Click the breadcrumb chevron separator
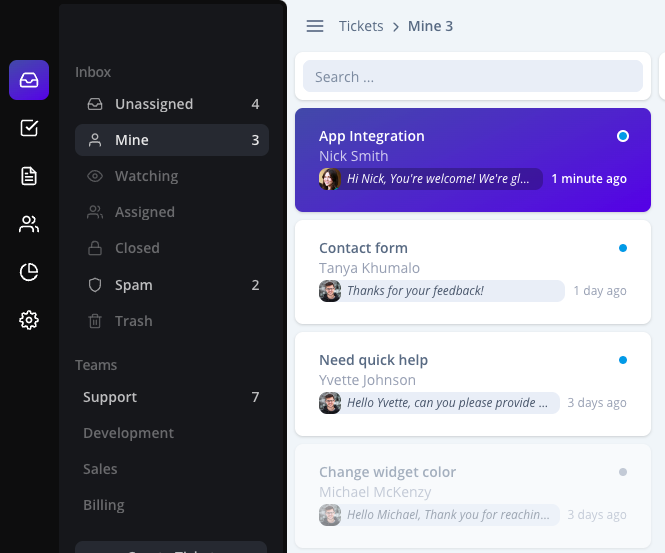Screen dimensions: 665x553 (396, 27)
